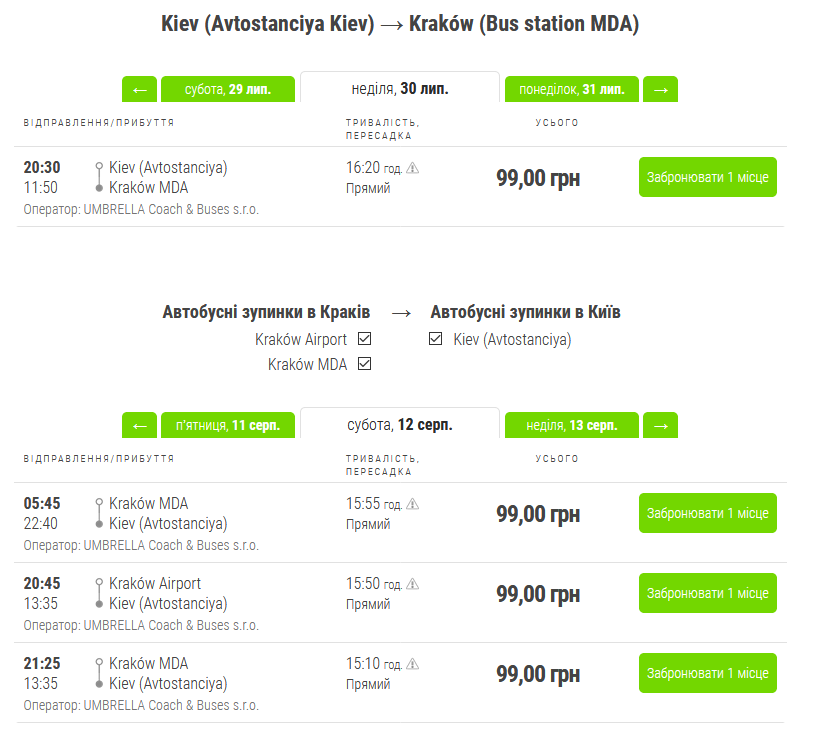This screenshot has width=813, height=737.
Task: Book seat on 20:30 Kiev to Kraków bus
Action: click(707, 177)
